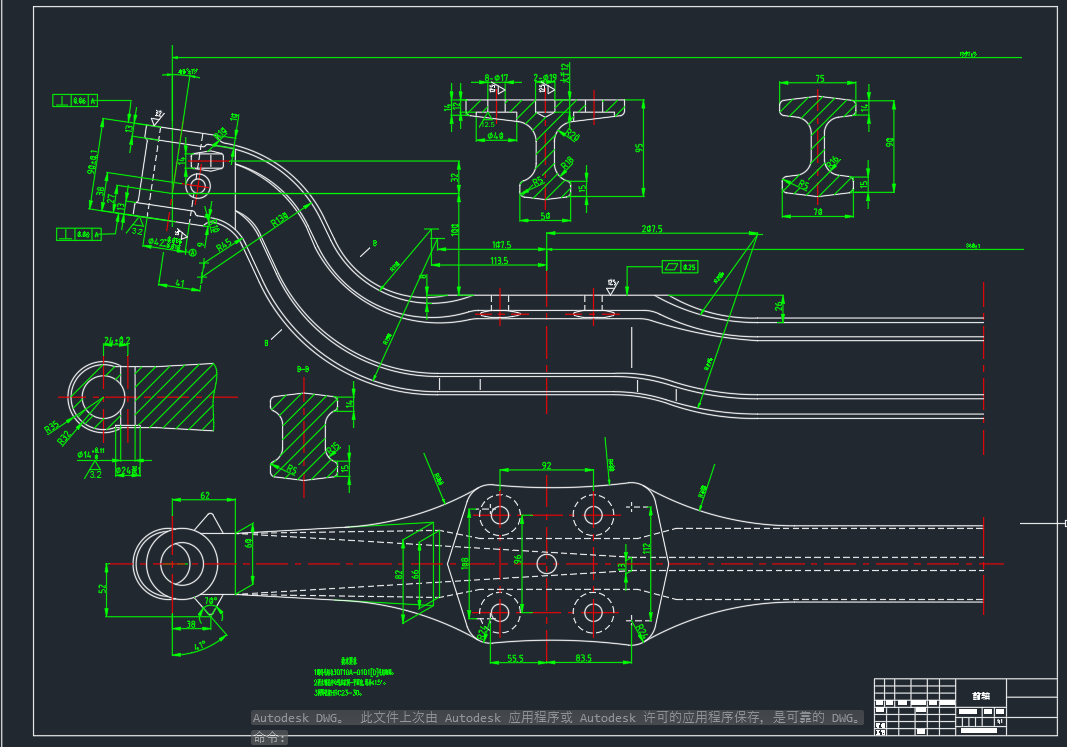The width and height of the screenshot is (1067, 747).
Task: Select the 12.5 surface roughness value
Action: (489, 124)
